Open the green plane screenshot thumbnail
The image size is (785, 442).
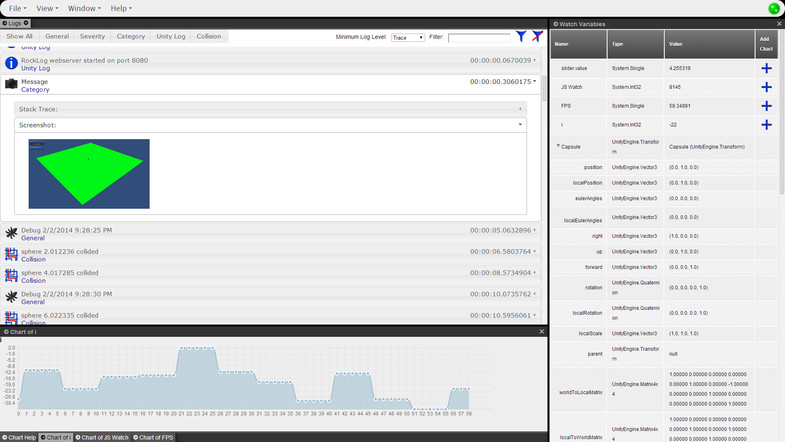pyautogui.click(x=89, y=174)
